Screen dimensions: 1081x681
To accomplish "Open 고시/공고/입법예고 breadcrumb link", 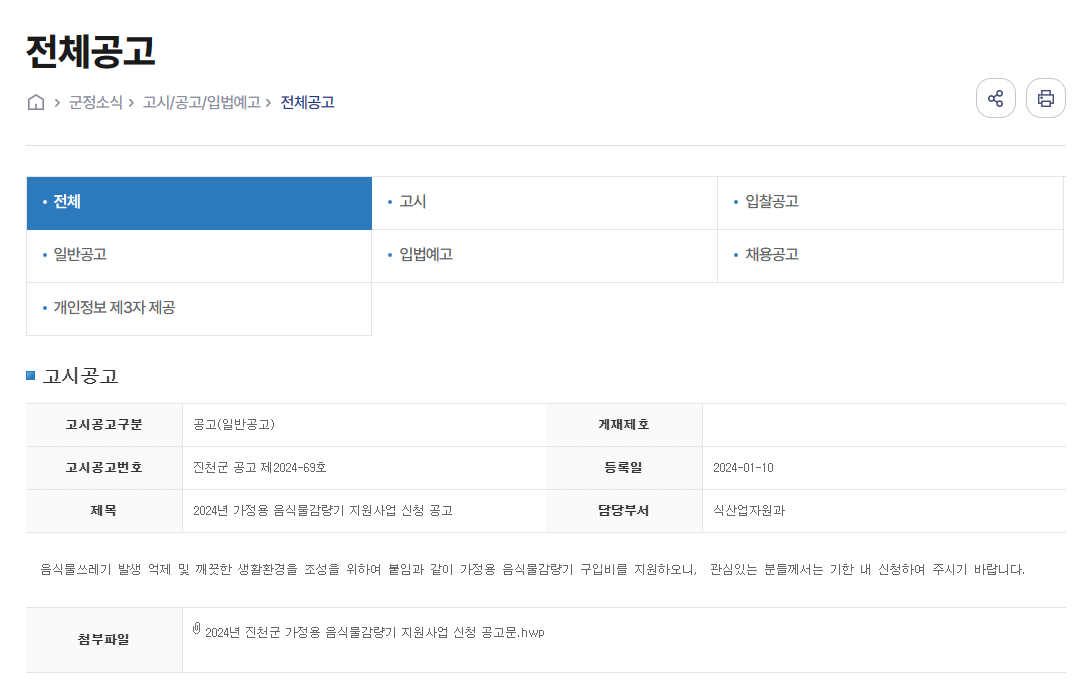I will click(x=201, y=103).
